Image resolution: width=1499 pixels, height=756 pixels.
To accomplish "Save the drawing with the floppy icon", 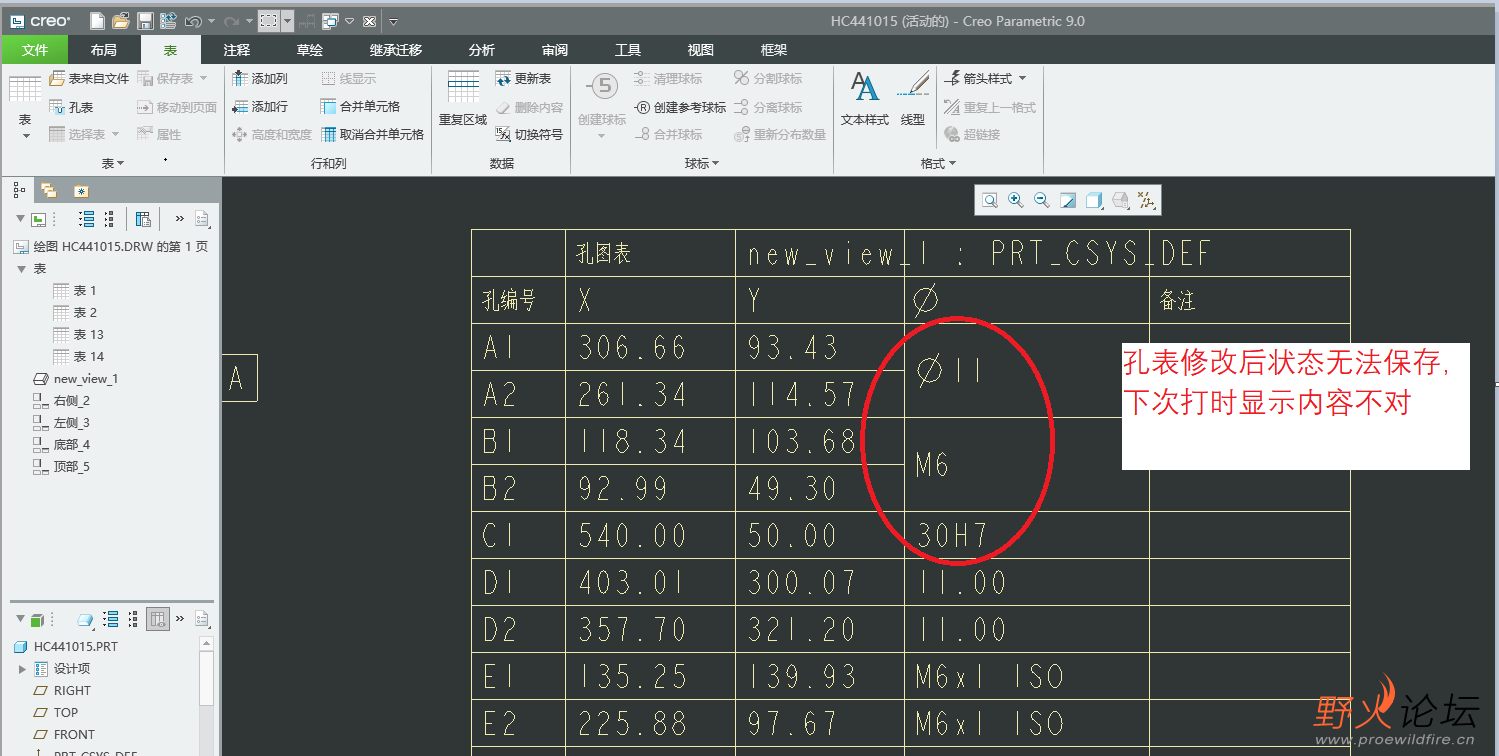I will coord(145,21).
